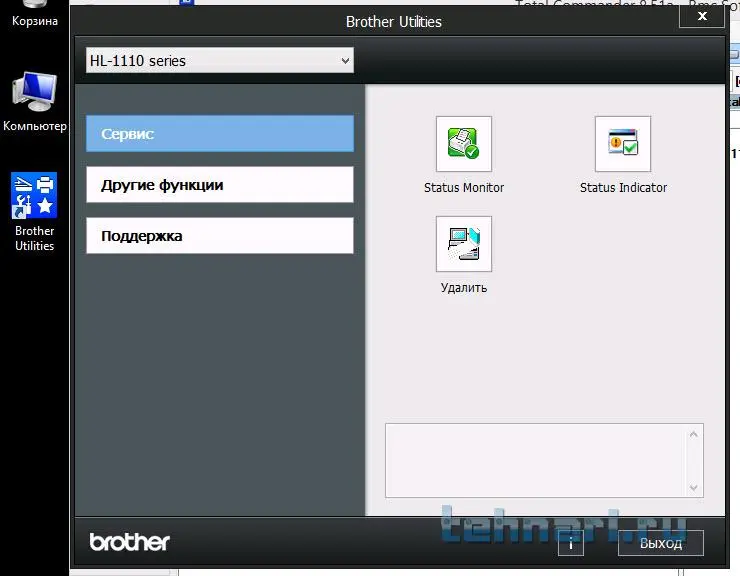This screenshot has height=576, width=740.
Task: Open the Brother Utilities desktop shortcut
Action: pos(34,212)
